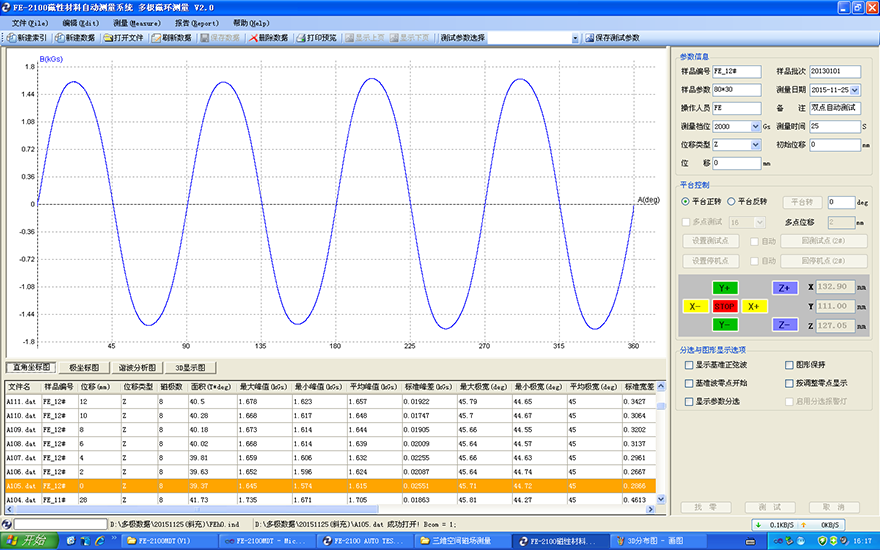Open 编辑(Edit) menu
880x550 pixels.
click(x=81, y=23)
